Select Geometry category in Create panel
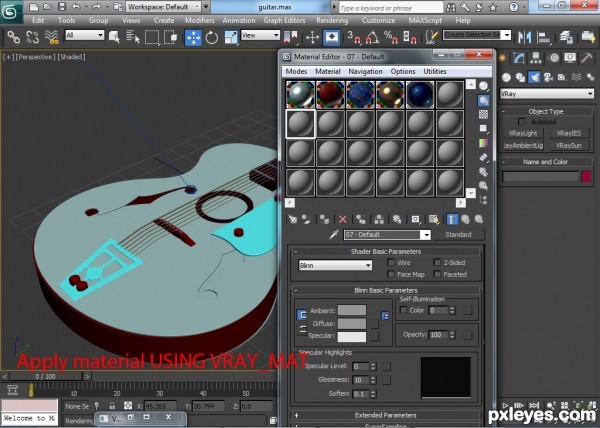Viewport: 600px width, 428px height. click(506, 77)
